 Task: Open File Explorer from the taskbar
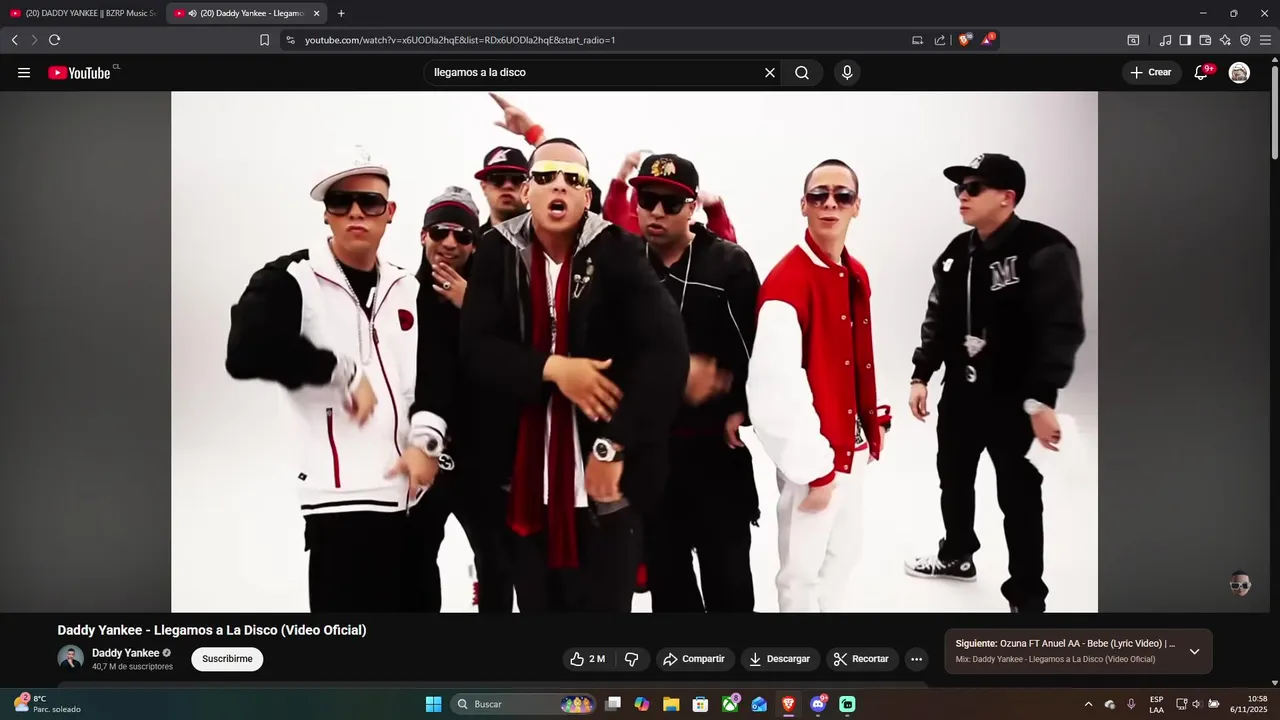pyautogui.click(x=671, y=704)
